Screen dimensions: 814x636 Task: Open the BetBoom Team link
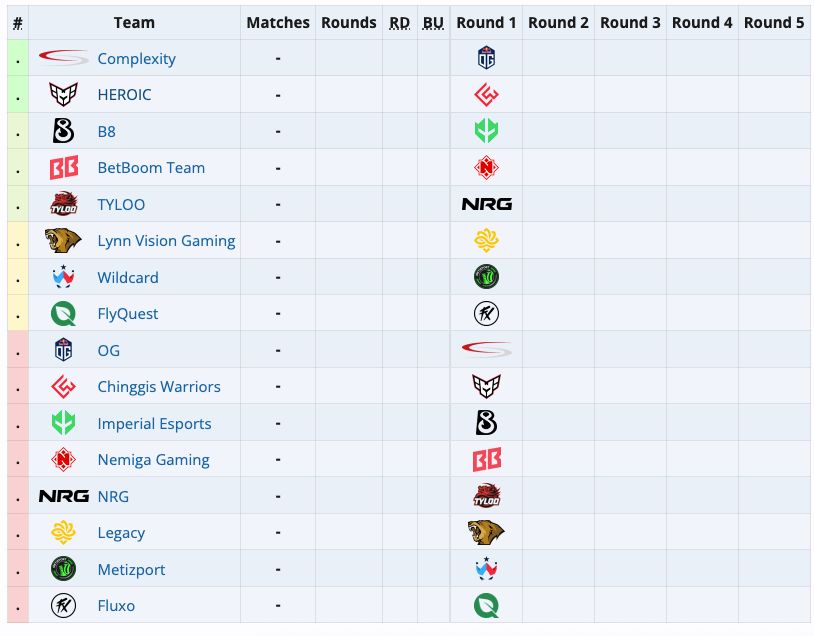click(x=151, y=168)
